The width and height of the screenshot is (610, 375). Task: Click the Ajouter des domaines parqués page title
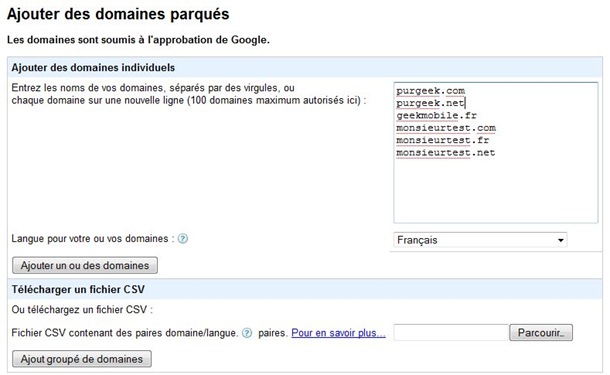[118, 14]
